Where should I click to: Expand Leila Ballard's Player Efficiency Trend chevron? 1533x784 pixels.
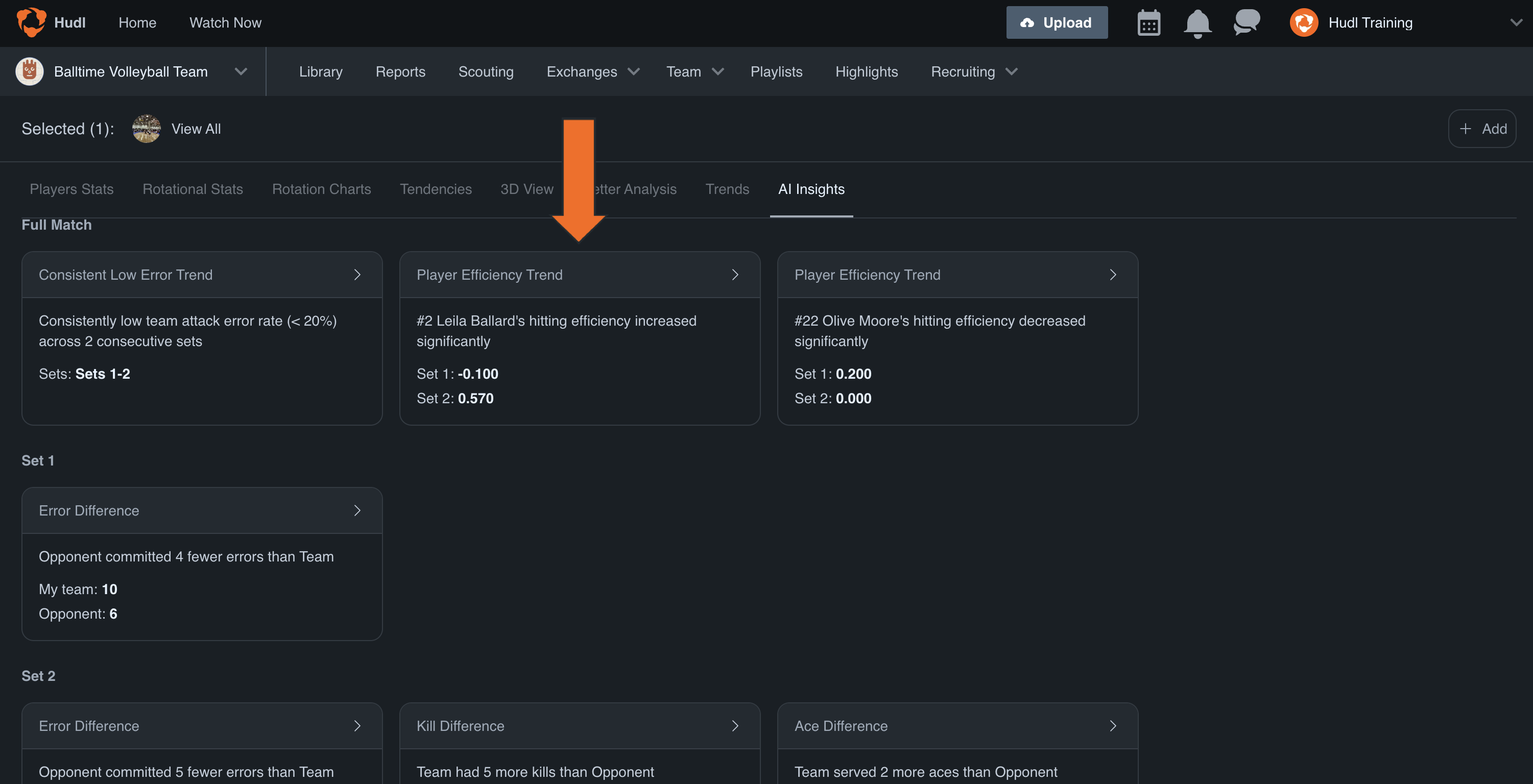(735, 275)
